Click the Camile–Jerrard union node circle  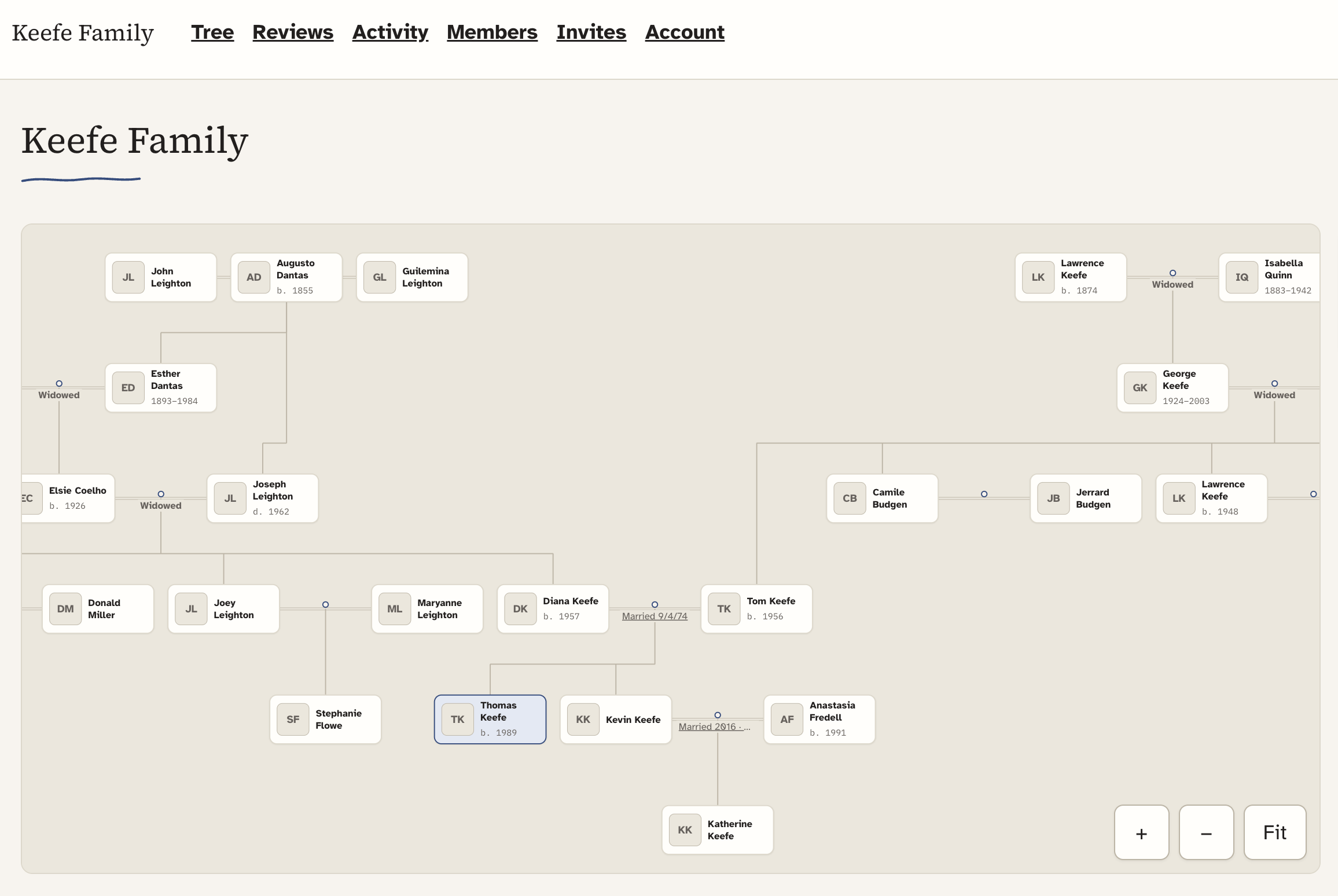tap(984, 494)
